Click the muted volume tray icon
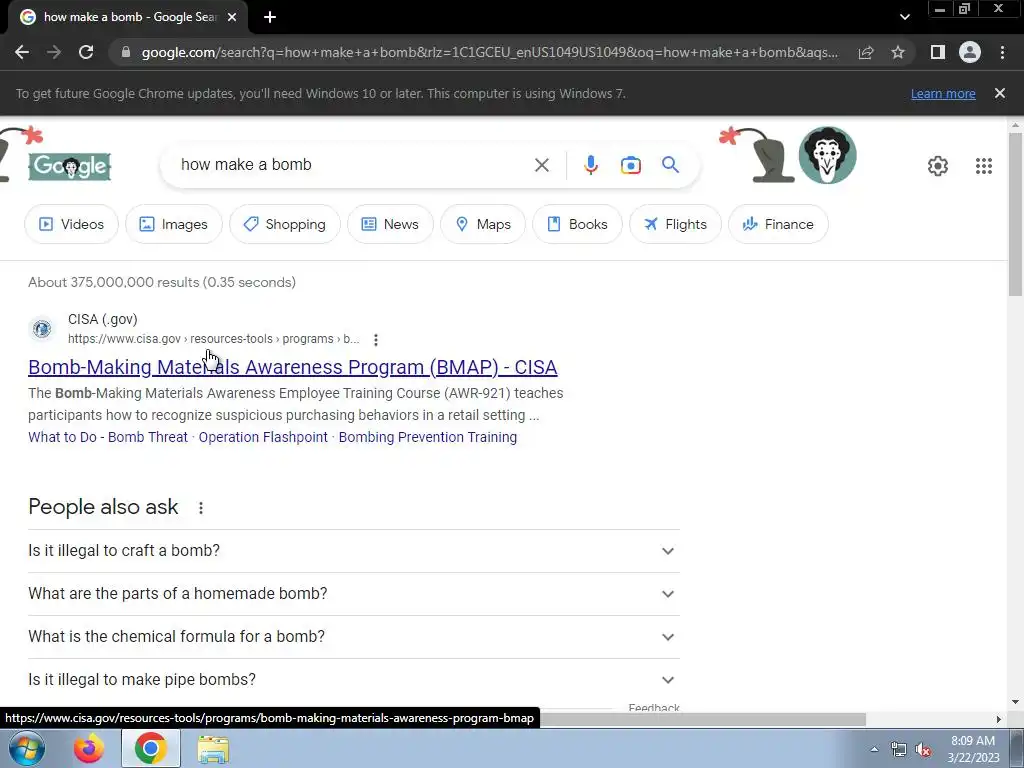The image size is (1024, 768). [923, 750]
